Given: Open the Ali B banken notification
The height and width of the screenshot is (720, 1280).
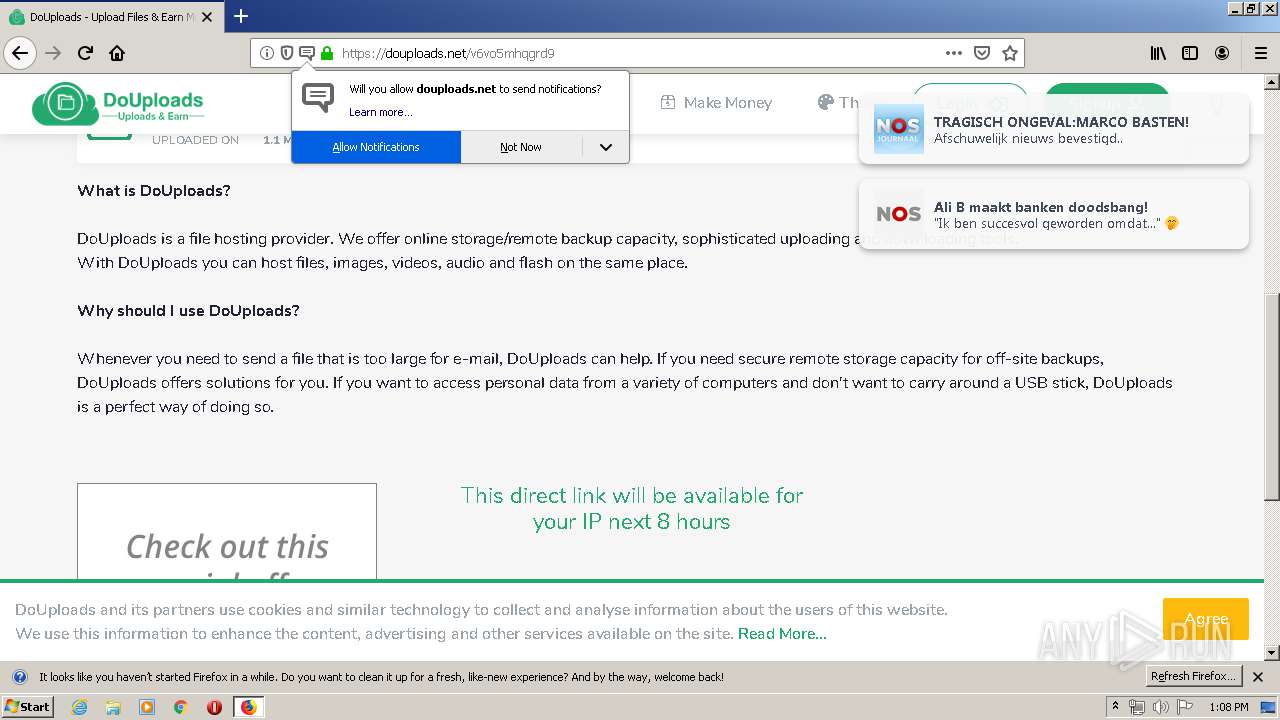Looking at the screenshot, I should (1053, 215).
